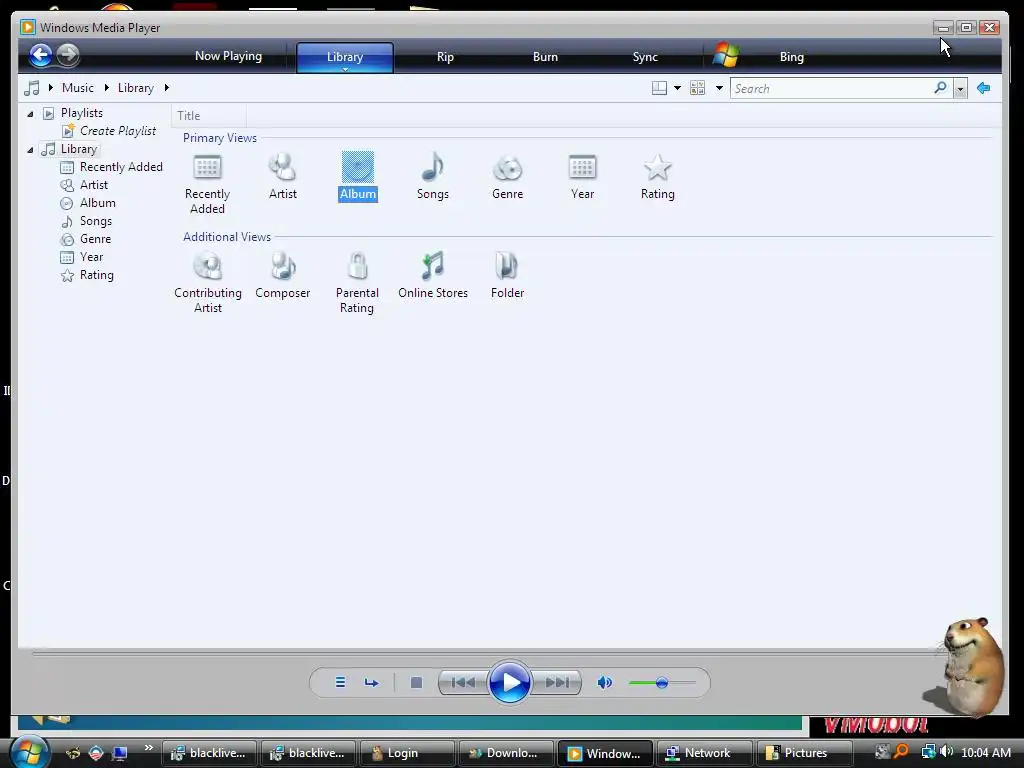Switch to the Now Playing tab

coord(229,56)
